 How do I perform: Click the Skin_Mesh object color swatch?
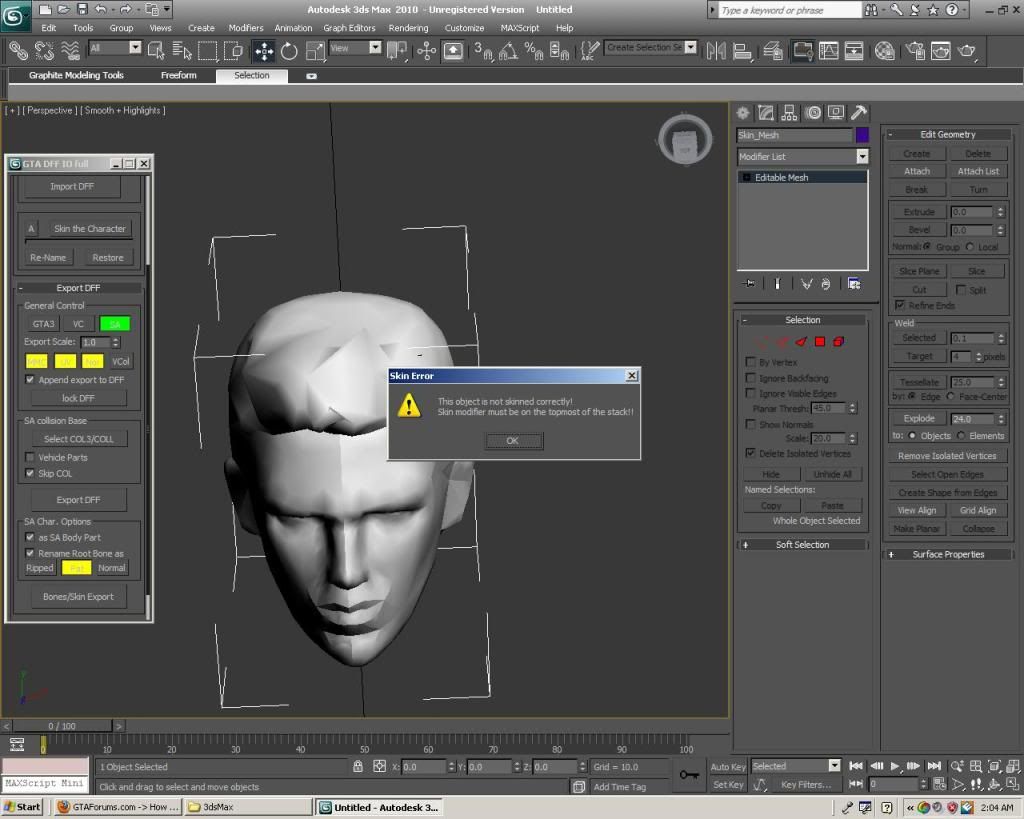coord(862,135)
